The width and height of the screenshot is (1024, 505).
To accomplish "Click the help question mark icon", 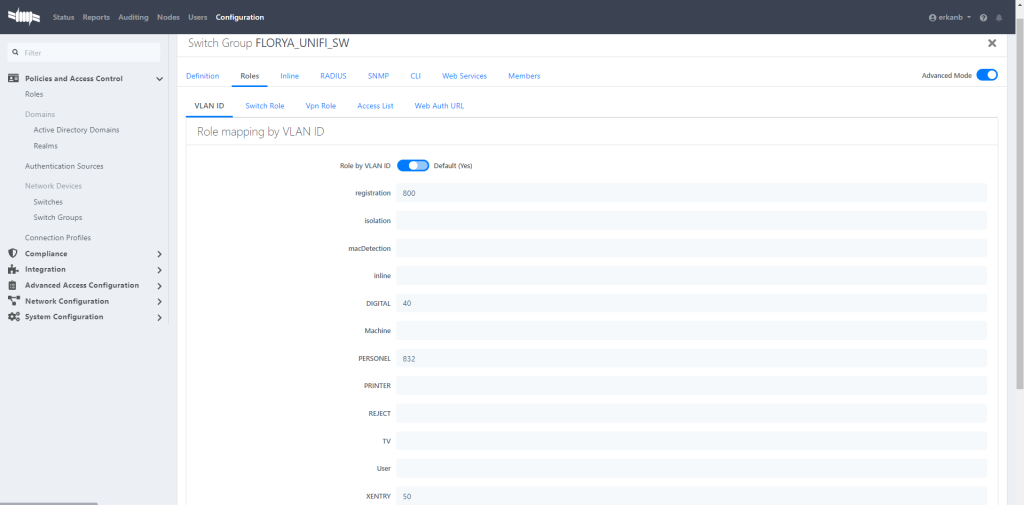I will (x=983, y=18).
